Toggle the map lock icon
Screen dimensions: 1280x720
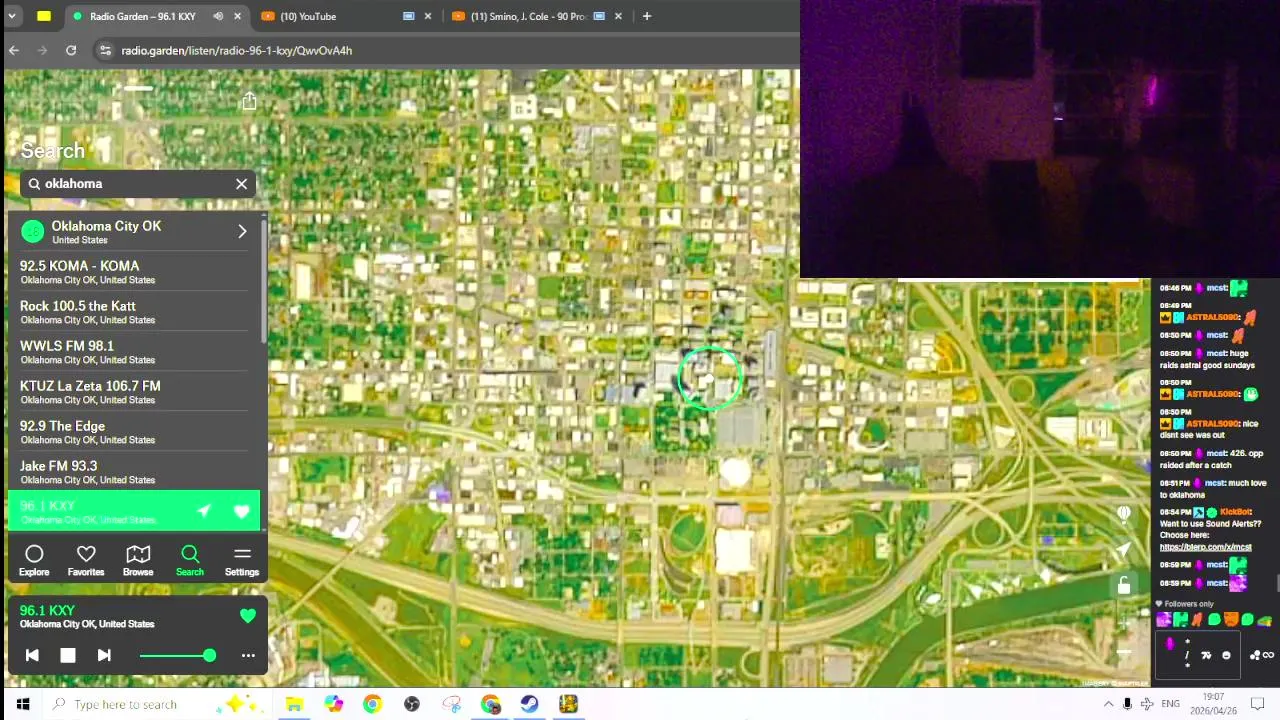(1124, 585)
